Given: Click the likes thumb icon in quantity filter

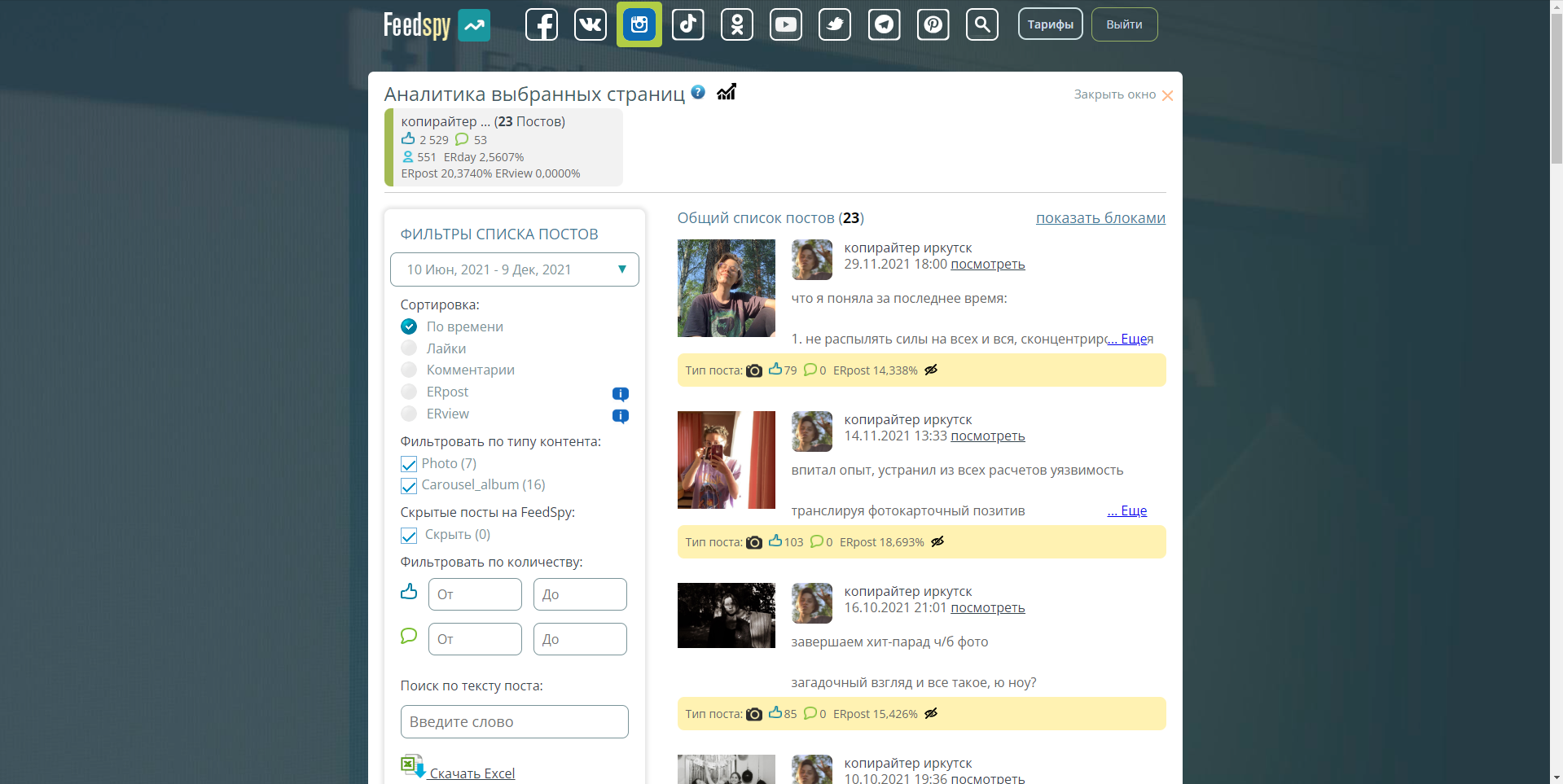Looking at the screenshot, I should pyautogui.click(x=409, y=592).
